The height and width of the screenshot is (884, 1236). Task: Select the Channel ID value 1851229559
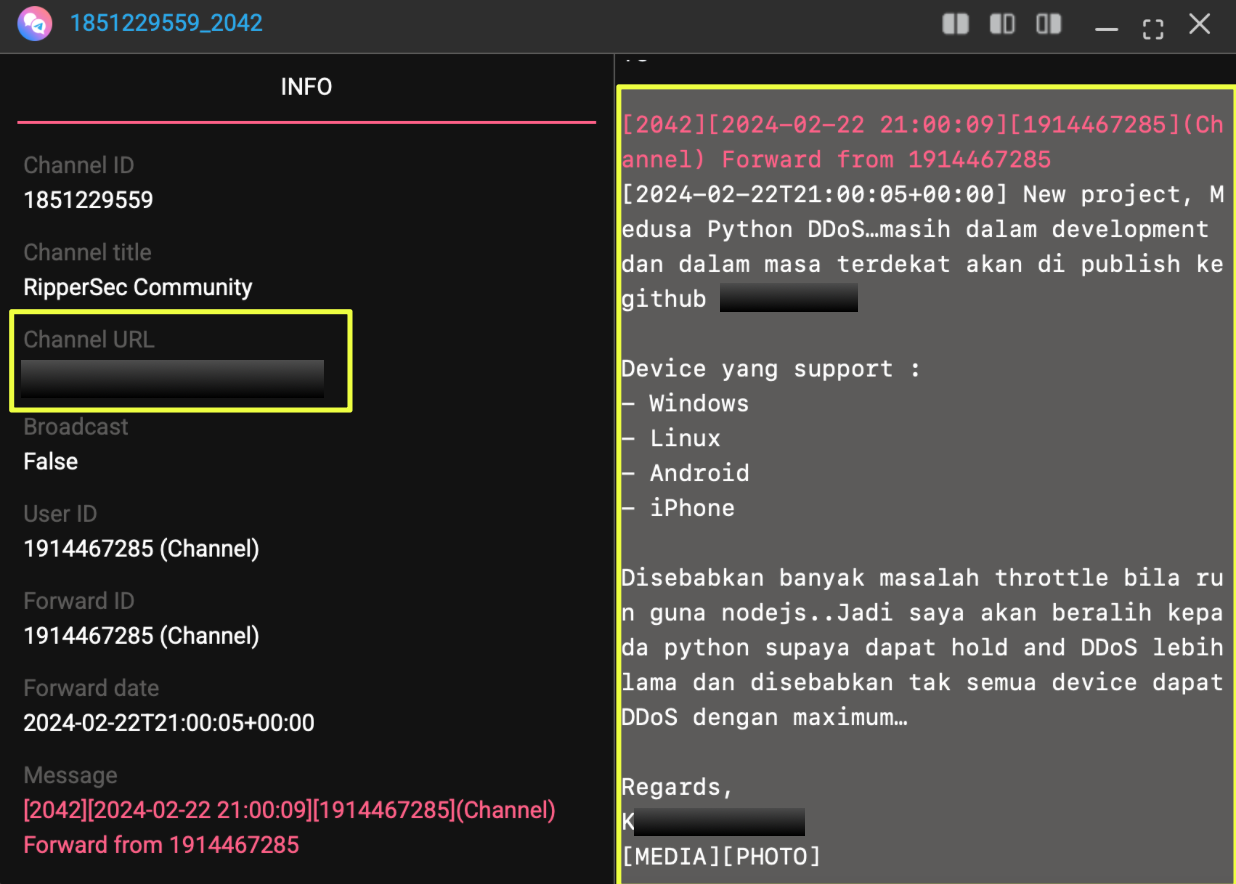(x=88, y=200)
